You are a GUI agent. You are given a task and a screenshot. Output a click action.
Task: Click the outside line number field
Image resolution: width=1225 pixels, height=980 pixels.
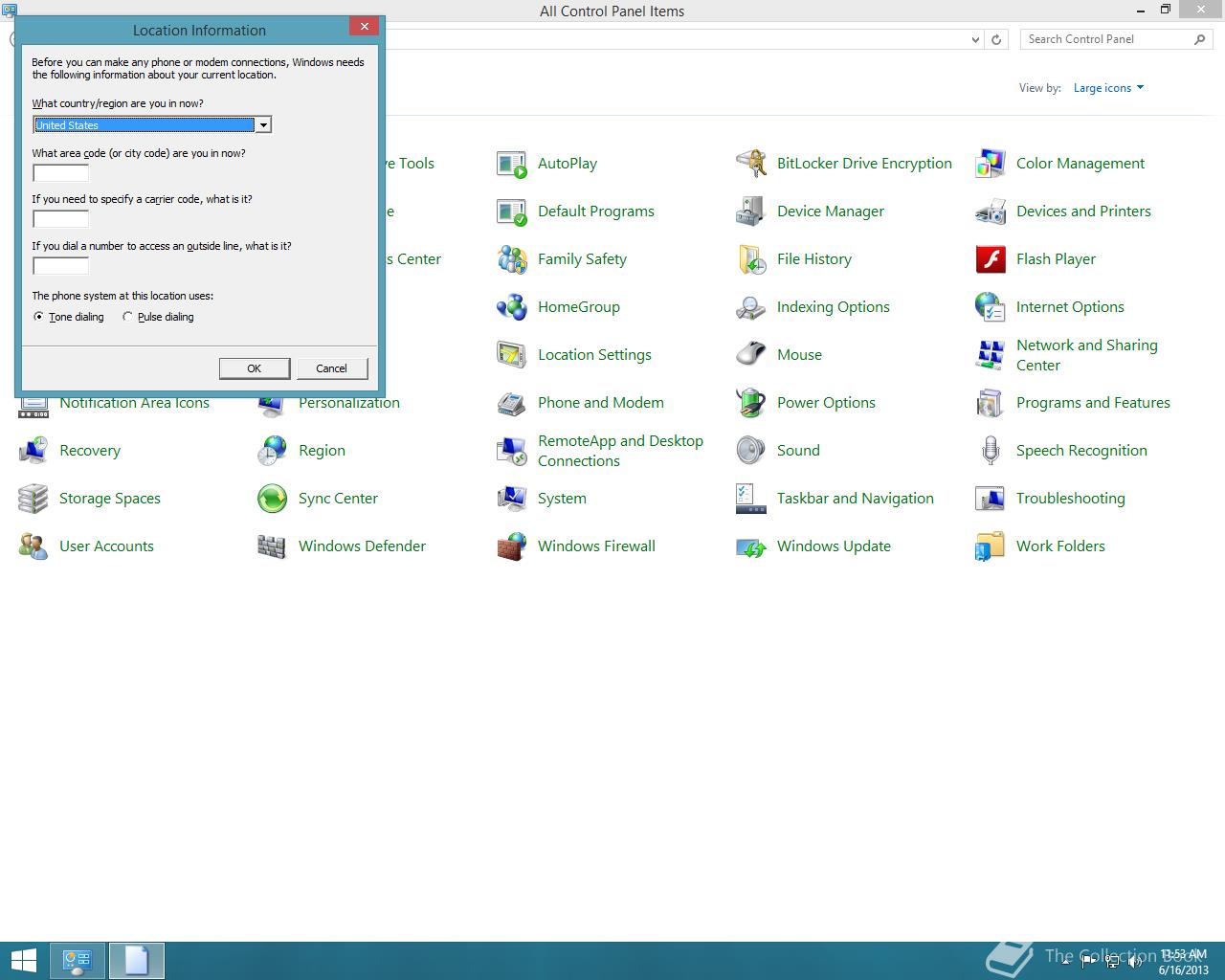[61, 266]
